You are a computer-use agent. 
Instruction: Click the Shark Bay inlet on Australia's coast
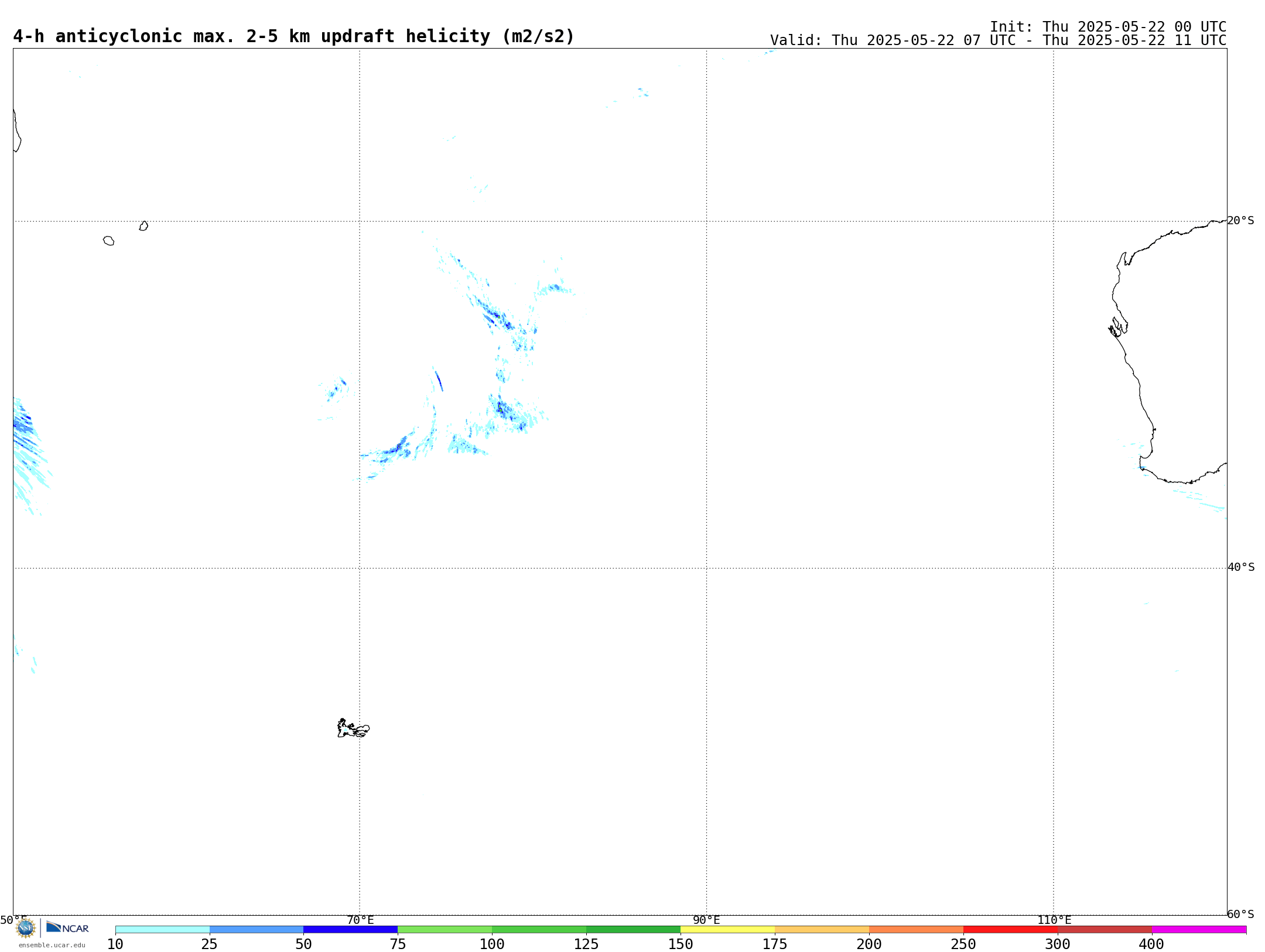point(1118,327)
